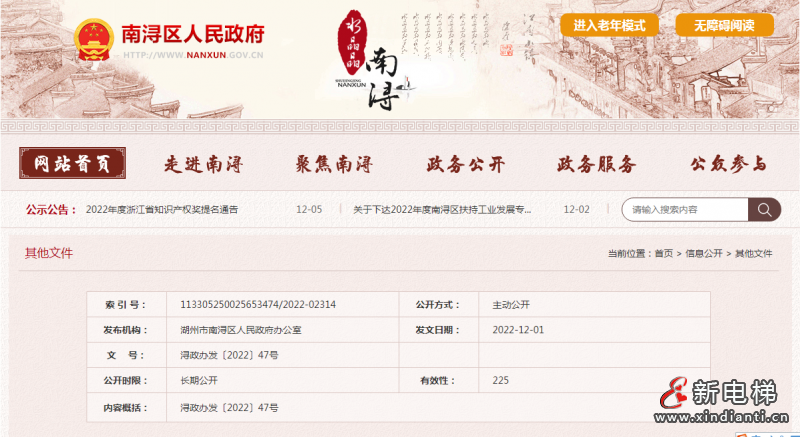
Task: Open 2022年度浙江省知识产权奖提名通告 announcement
Action: tap(162, 210)
